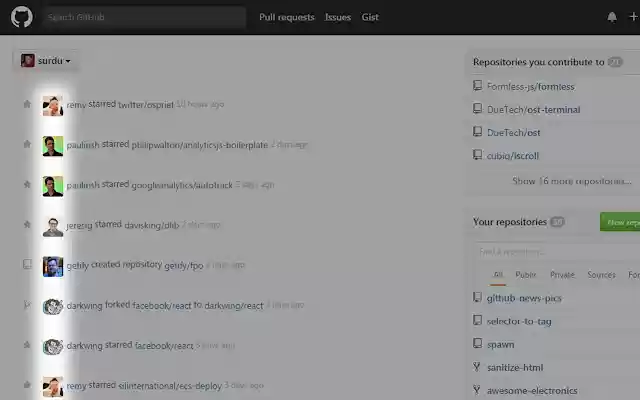This screenshot has width=640, height=400.
Task: Focus the Search GitHub field
Action: (144, 17)
